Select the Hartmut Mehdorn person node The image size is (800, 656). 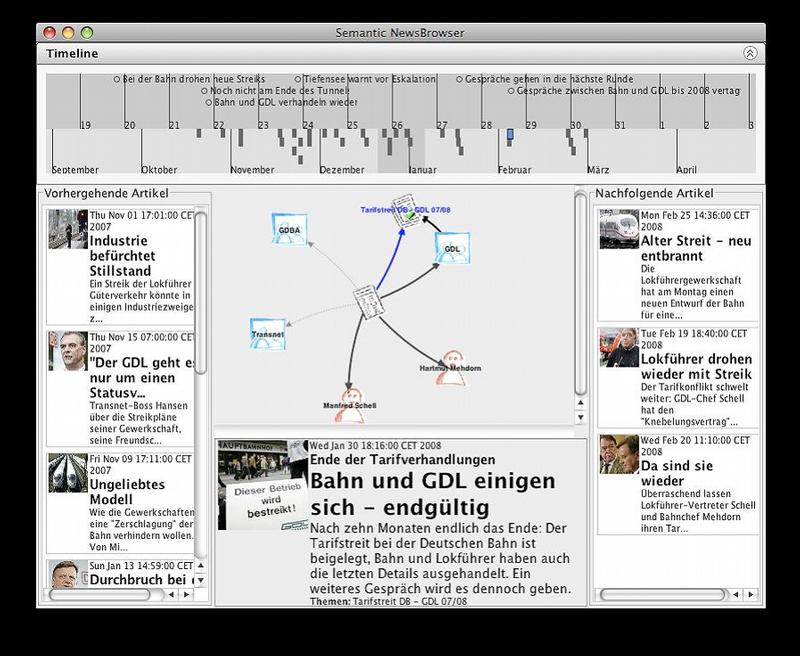(x=451, y=368)
